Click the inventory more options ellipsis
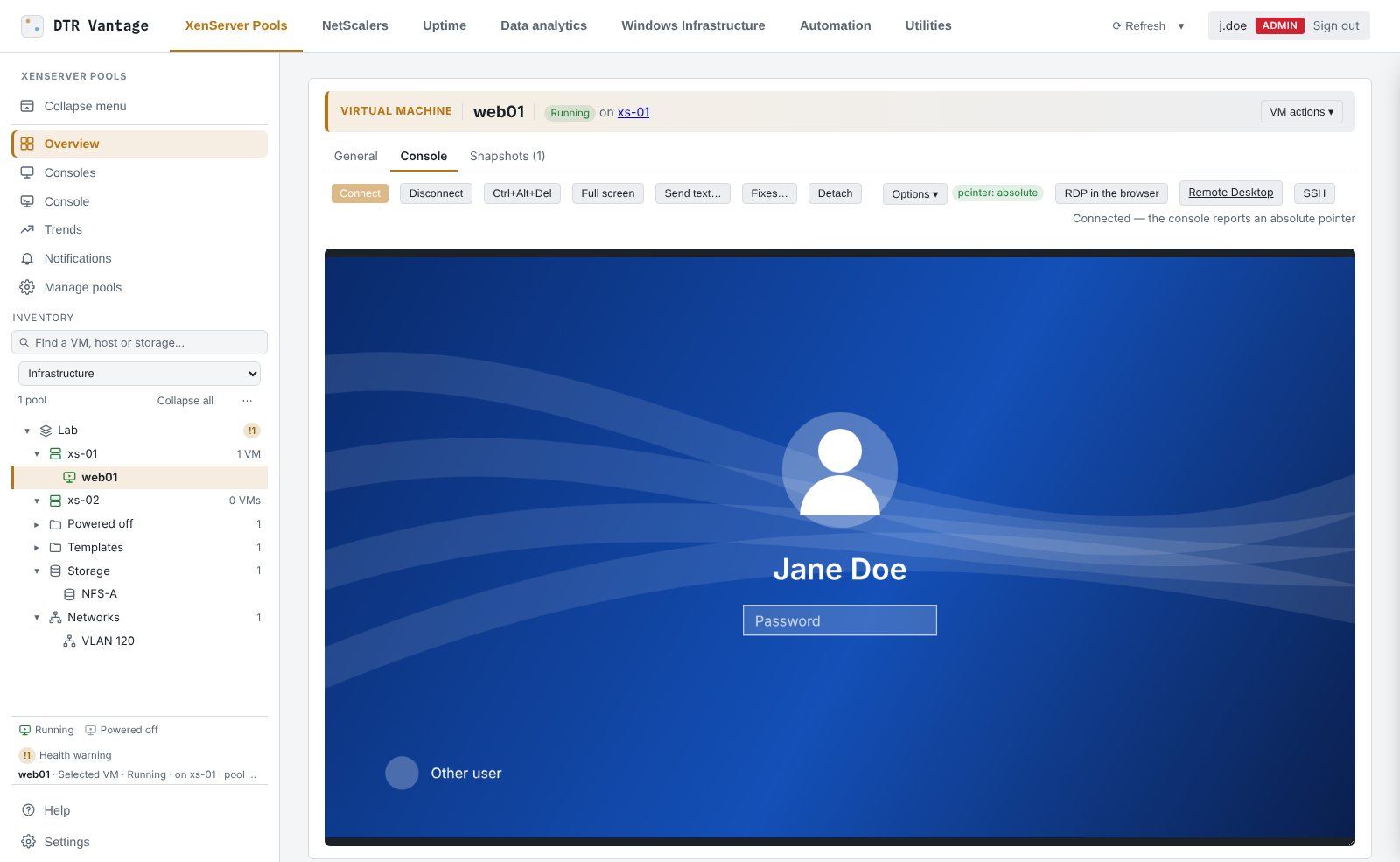 247,401
